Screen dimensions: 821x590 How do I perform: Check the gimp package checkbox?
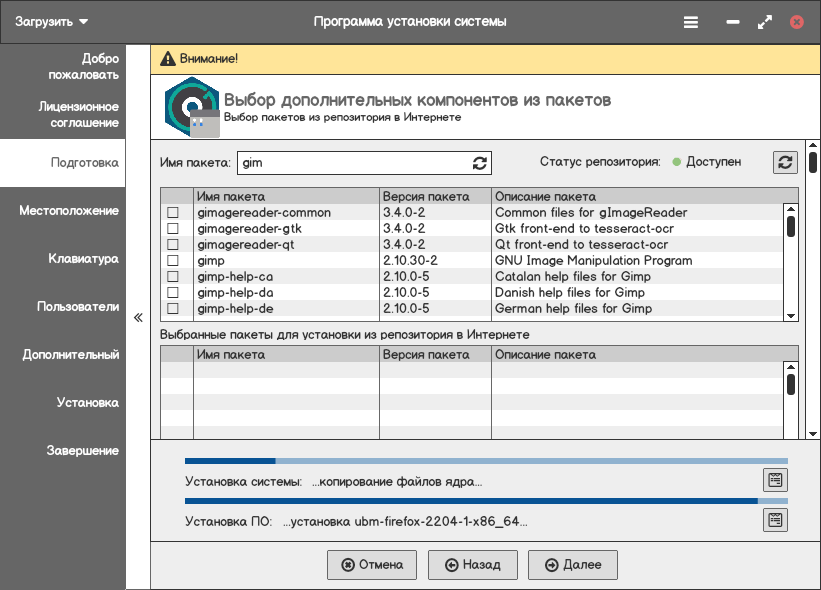click(173, 261)
